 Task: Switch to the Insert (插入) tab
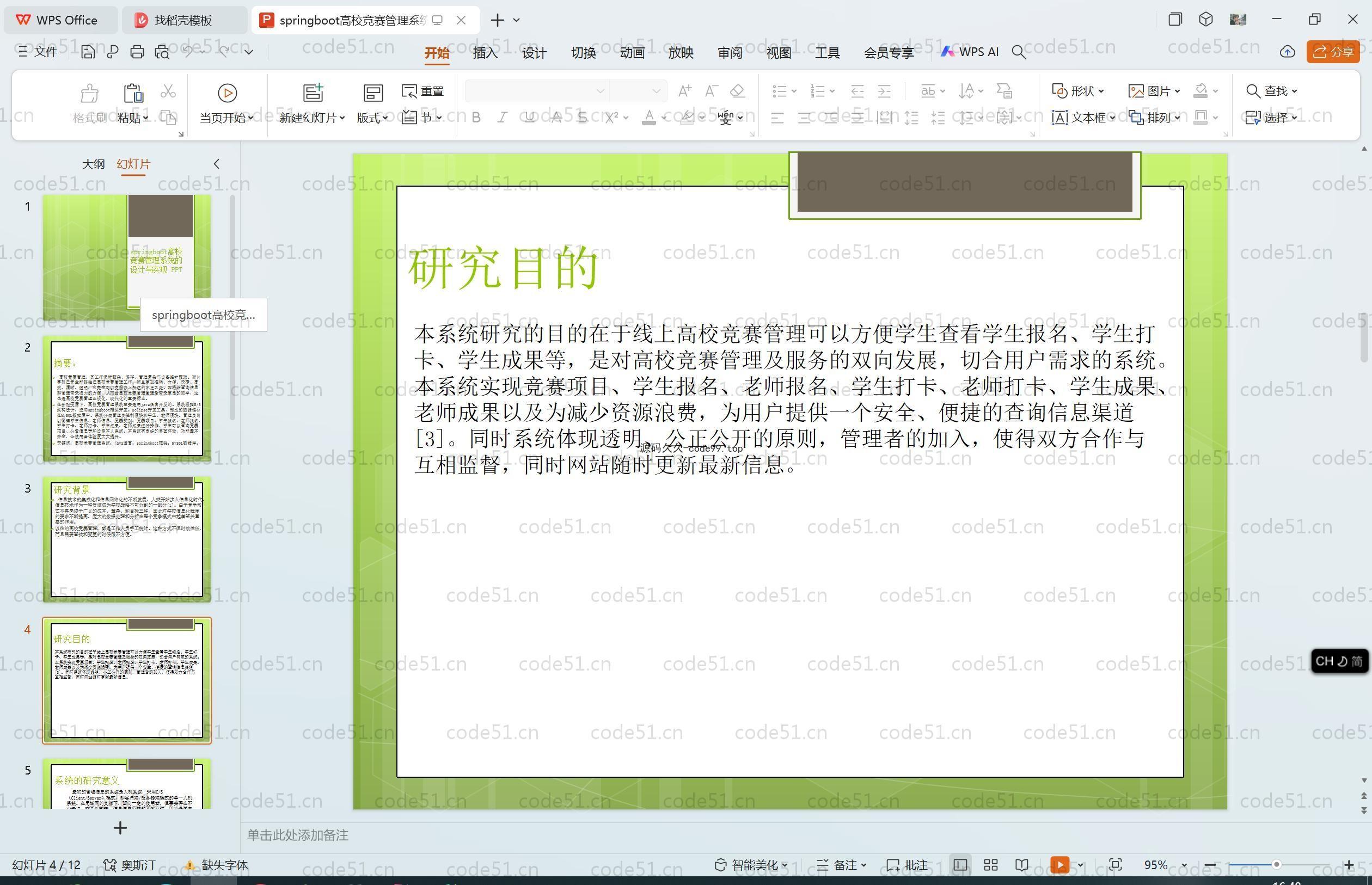point(485,52)
